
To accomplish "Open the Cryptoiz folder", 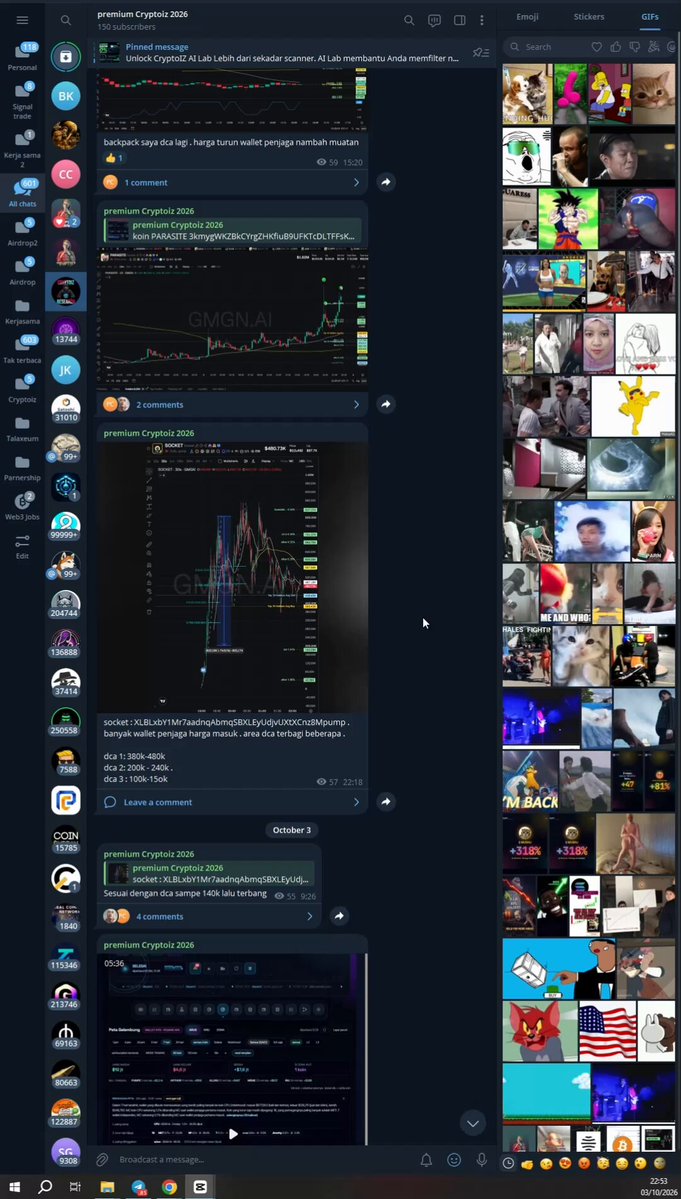I will tap(22, 388).
